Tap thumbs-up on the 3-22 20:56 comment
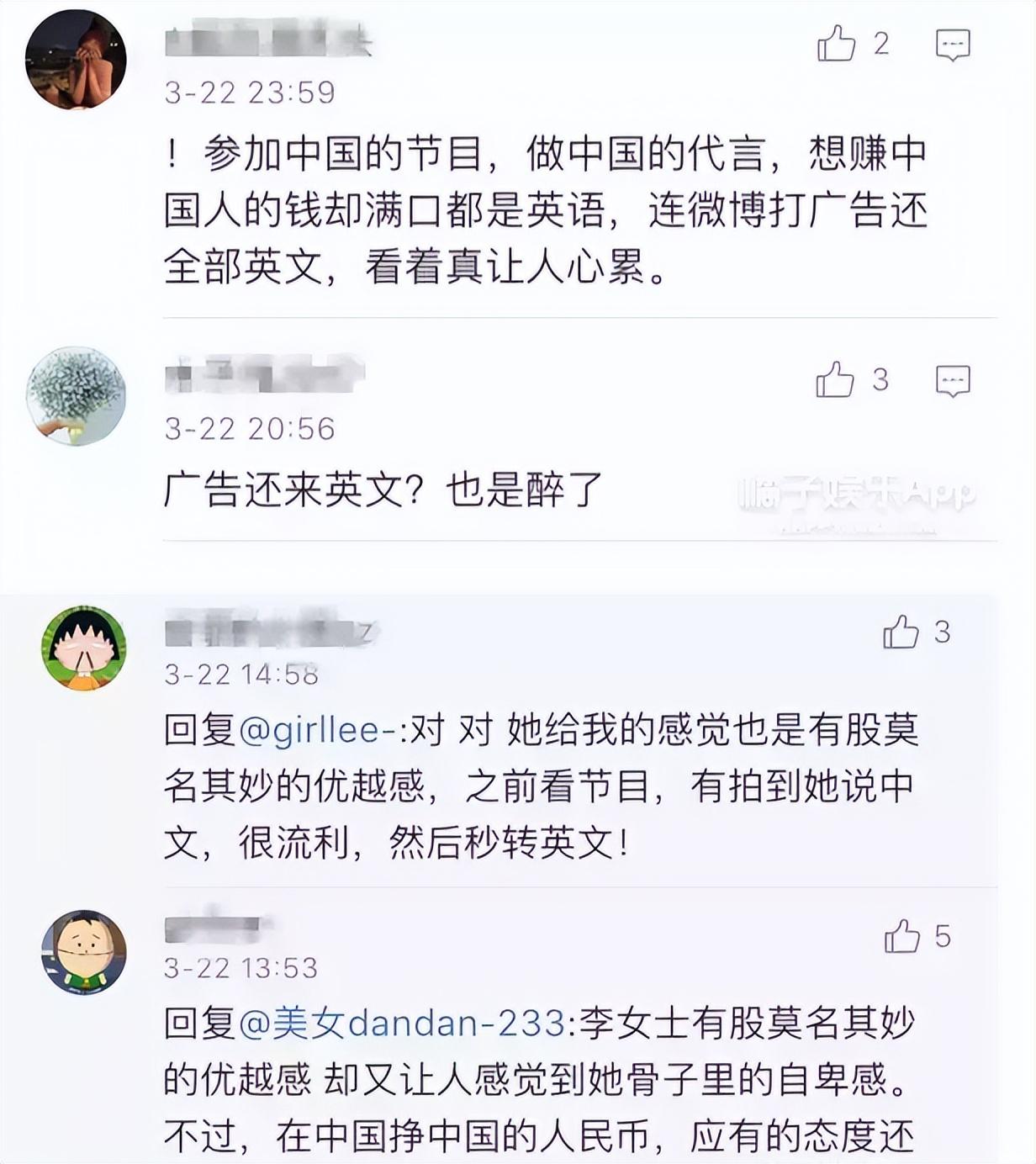The image size is (1036, 1164). pyautogui.click(x=834, y=380)
